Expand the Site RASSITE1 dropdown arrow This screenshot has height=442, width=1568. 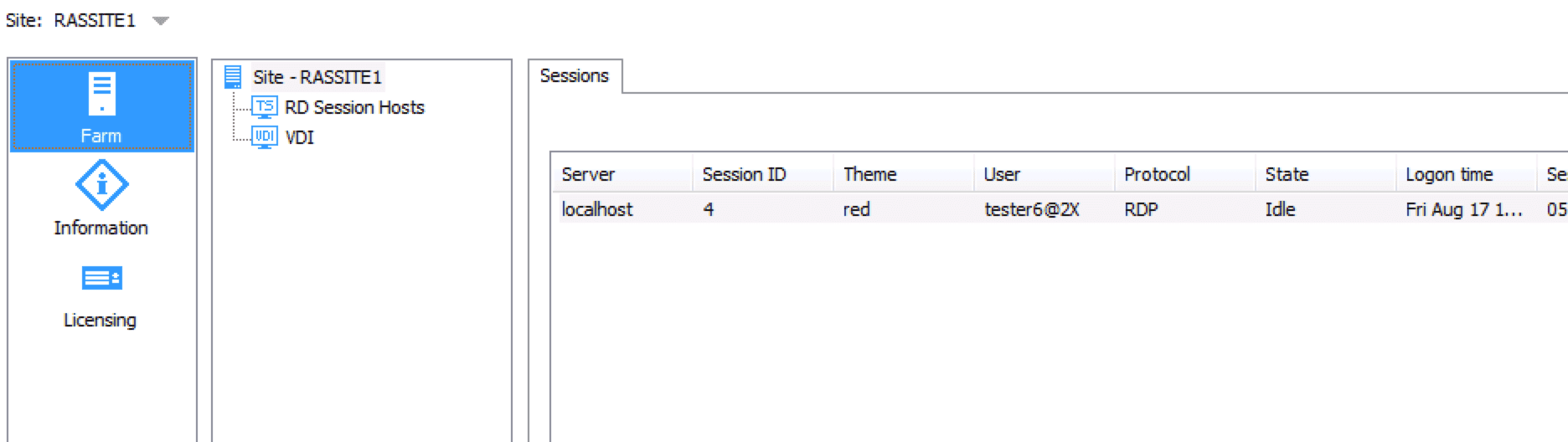[x=160, y=21]
